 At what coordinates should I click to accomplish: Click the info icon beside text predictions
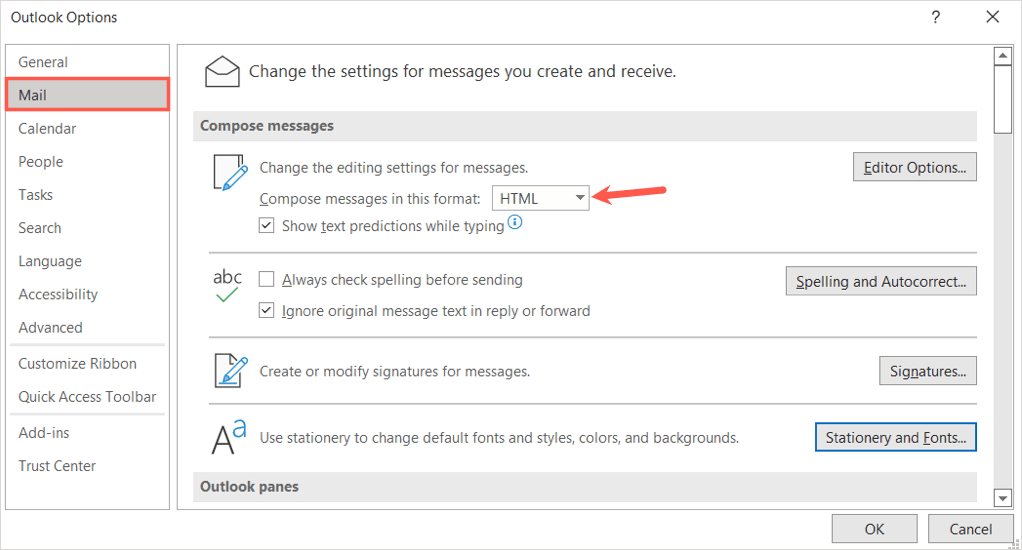(x=515, y=223)
